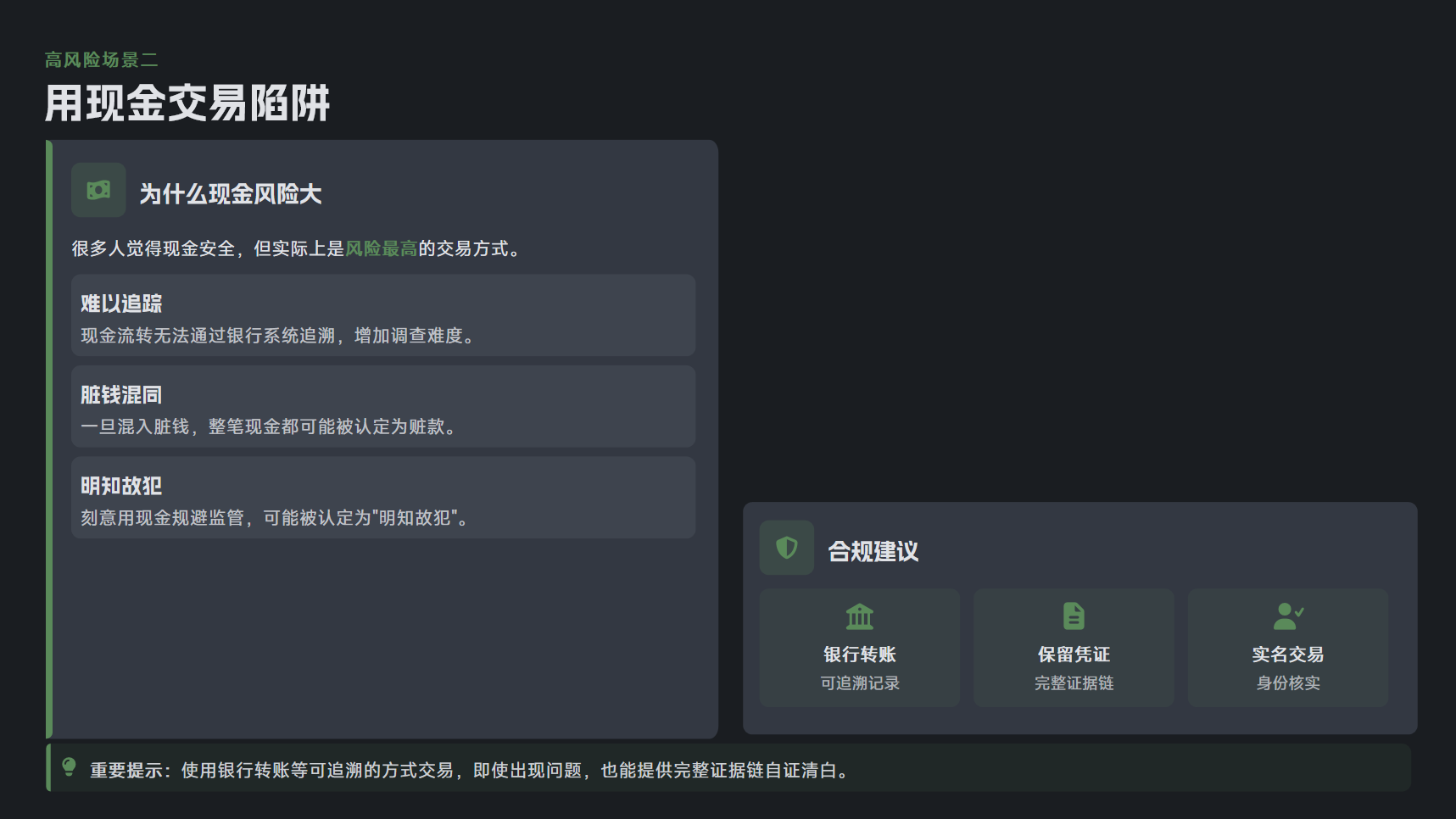Click the verified user icon above 实名交易
The width and height of the screenshot is (1456, 819).
tap(1287, 616)
